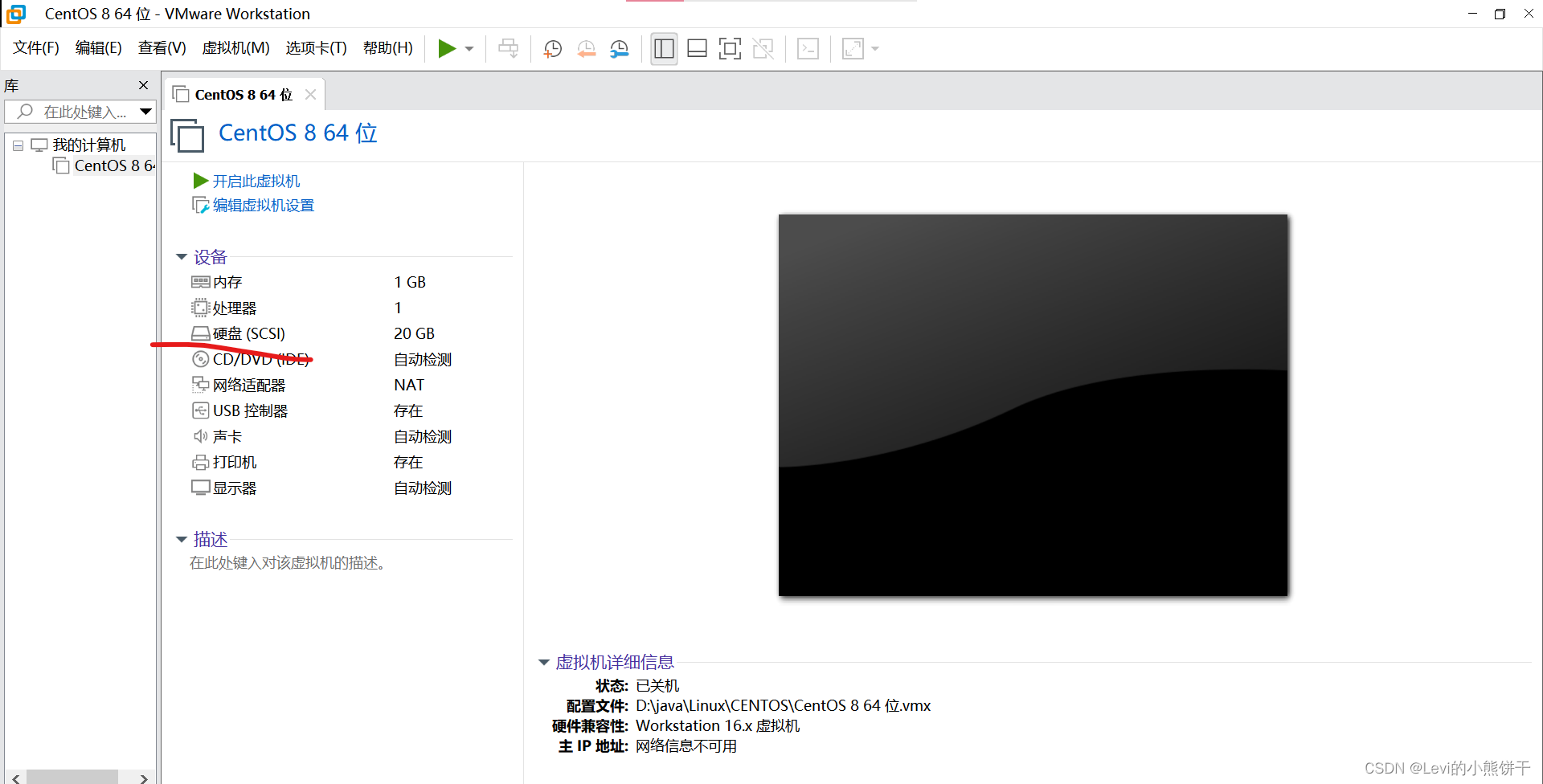The width and height of the screenshot is (1543, 784).
Task: Enter full screen mode icon
Action: [730, 49]
